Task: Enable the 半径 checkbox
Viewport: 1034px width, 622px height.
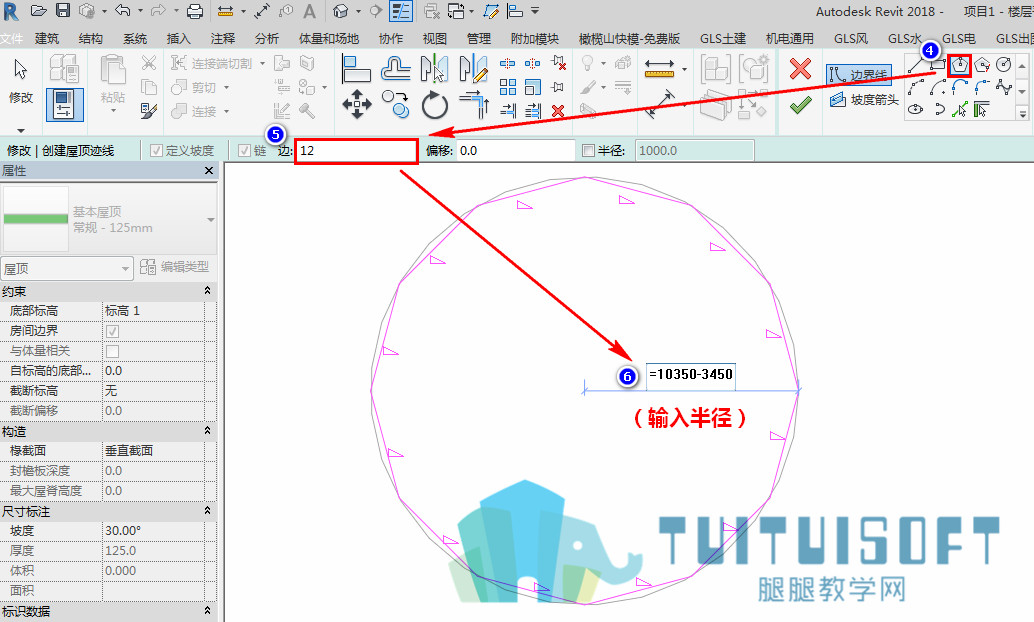Action: pos(589,151)
